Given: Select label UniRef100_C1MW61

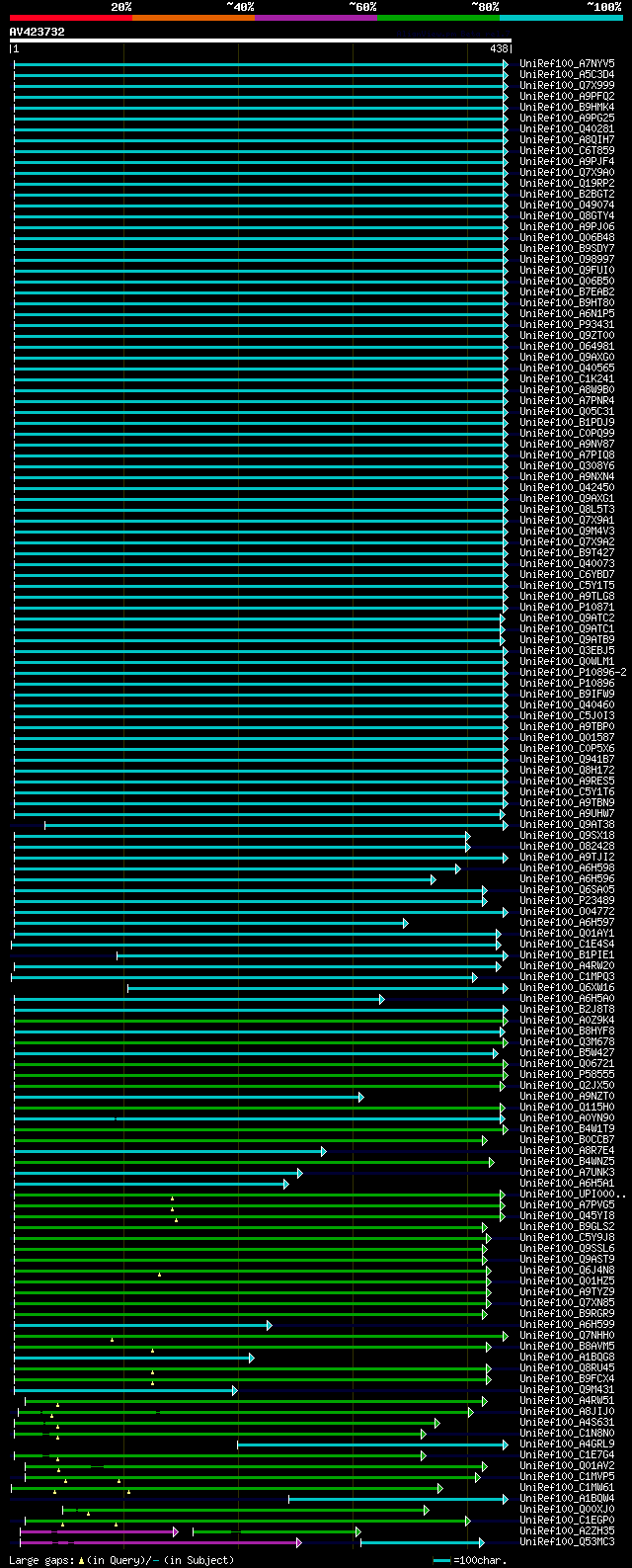Looking at the screenshot, I should coord(567,1487).
